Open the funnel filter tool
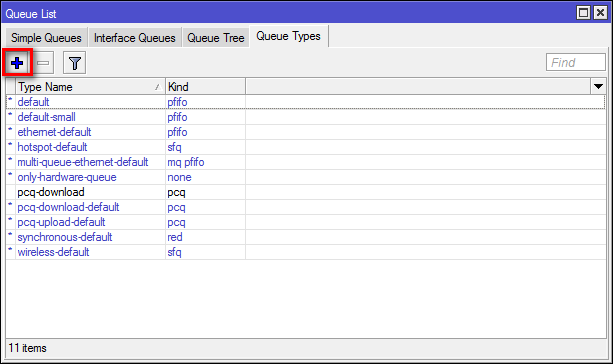613x364 pixels. tap(75, 63)
